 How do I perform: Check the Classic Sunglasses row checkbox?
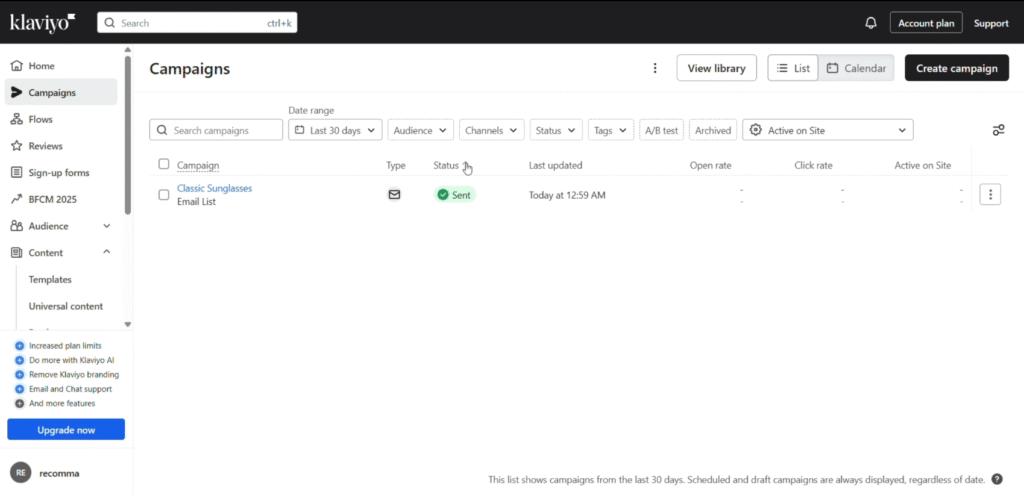click(164, 195)
